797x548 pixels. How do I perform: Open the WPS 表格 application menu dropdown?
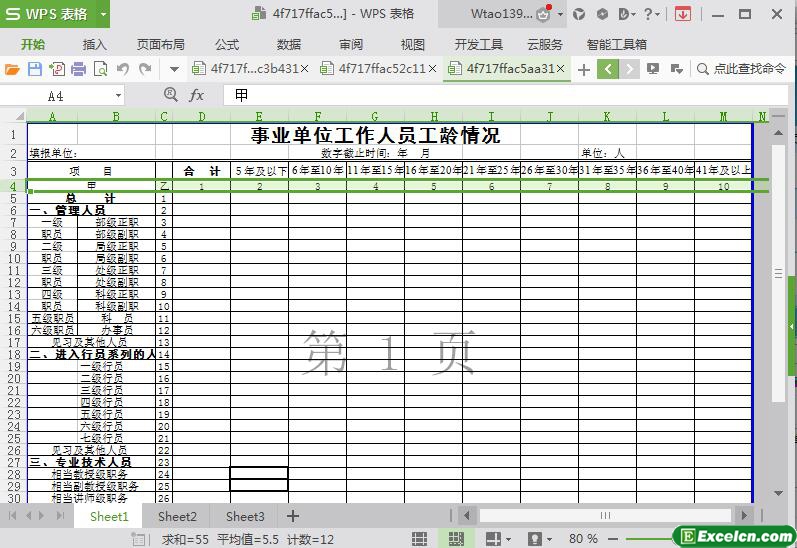point(103,14)
